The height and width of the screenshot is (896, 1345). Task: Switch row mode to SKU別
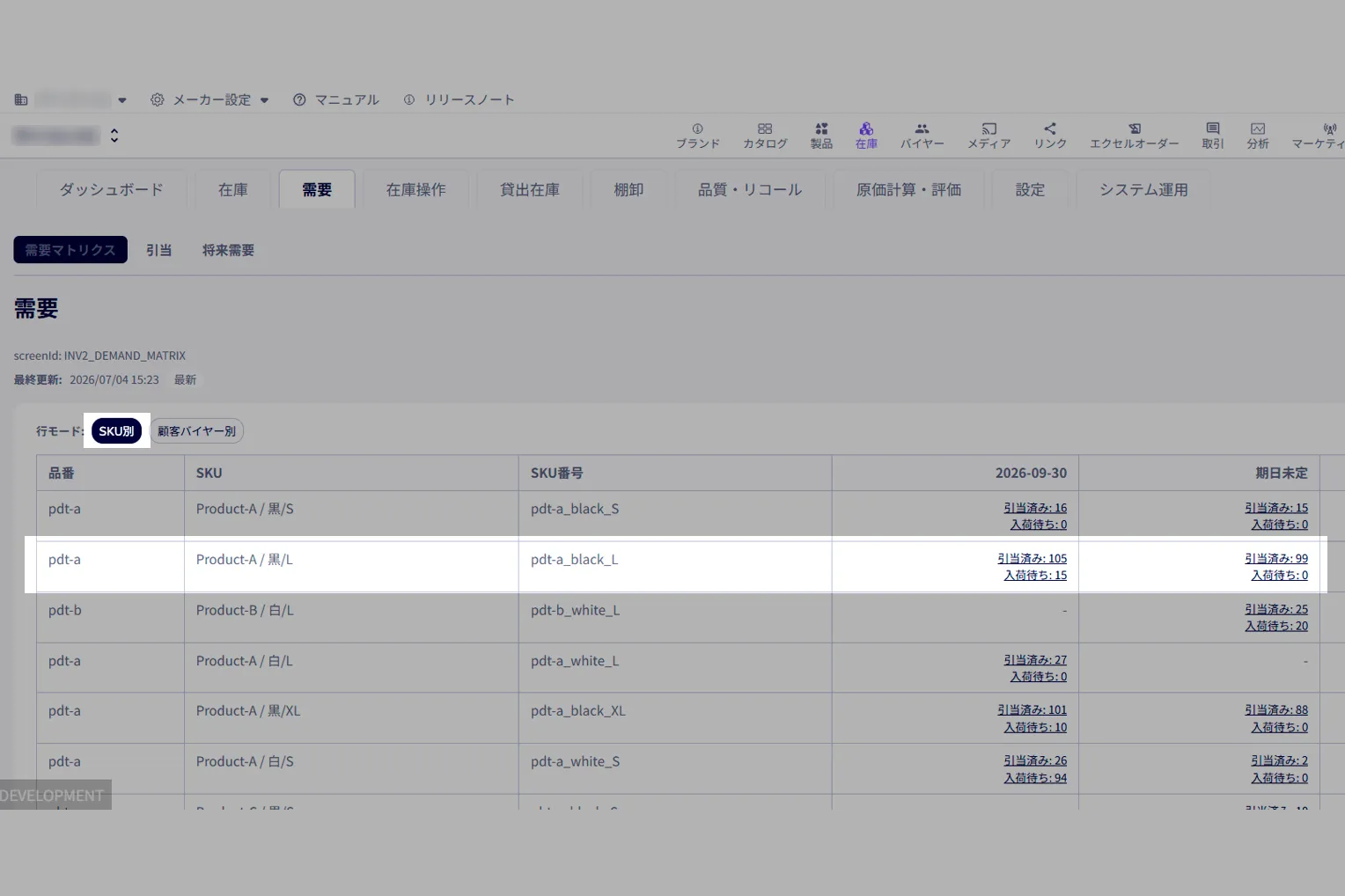tap(116, 431)
